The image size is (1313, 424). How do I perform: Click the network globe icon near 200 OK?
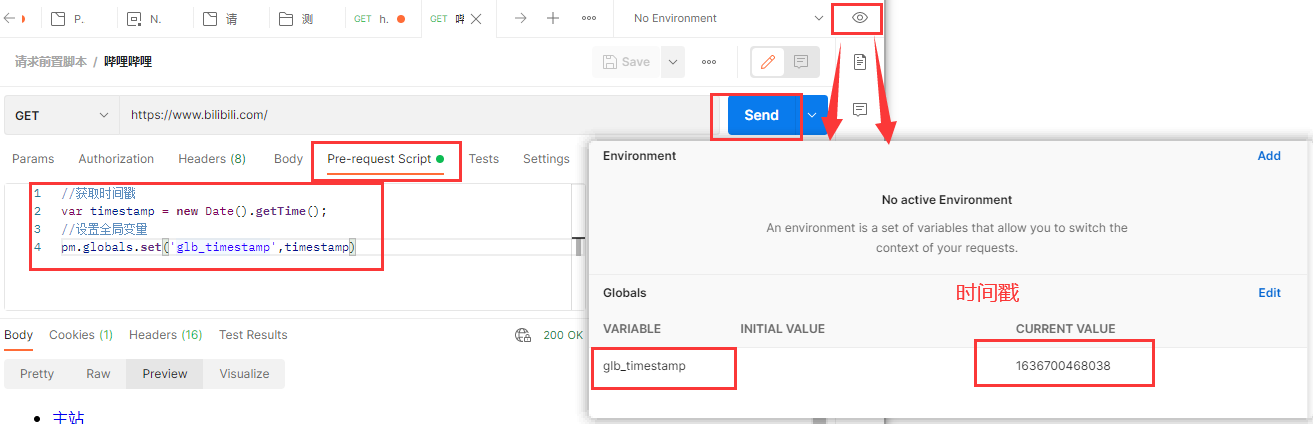tap(522, 335)
